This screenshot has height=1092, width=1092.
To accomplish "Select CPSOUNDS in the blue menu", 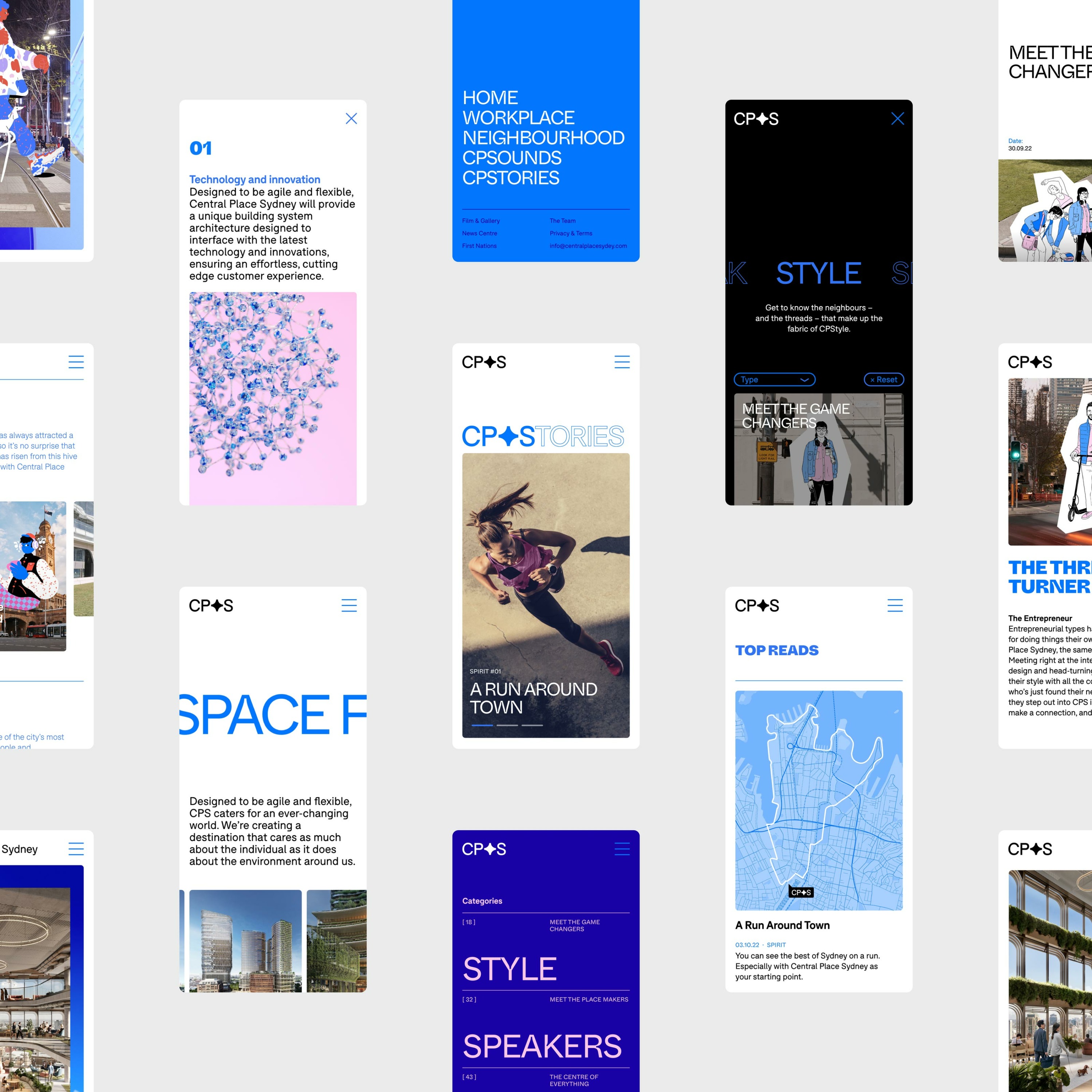I will pos(511,158).
